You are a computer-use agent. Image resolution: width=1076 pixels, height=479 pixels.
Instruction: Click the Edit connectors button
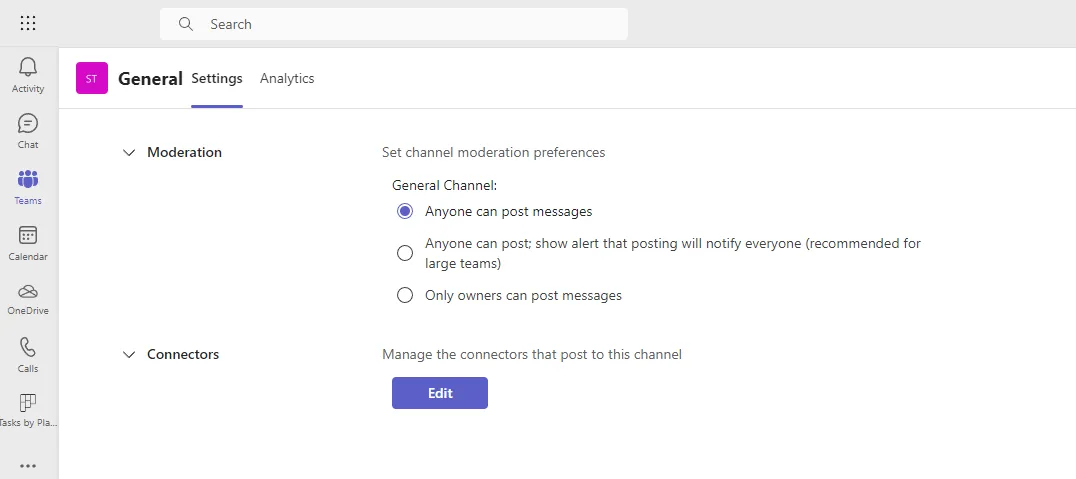tap(440, 393)
